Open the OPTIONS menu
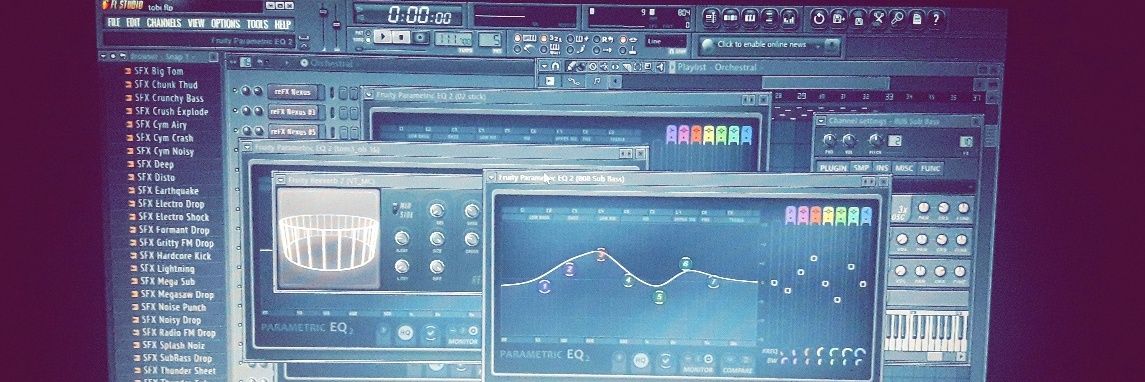The height and width of the screenshot is (382, 1145). 226,23
